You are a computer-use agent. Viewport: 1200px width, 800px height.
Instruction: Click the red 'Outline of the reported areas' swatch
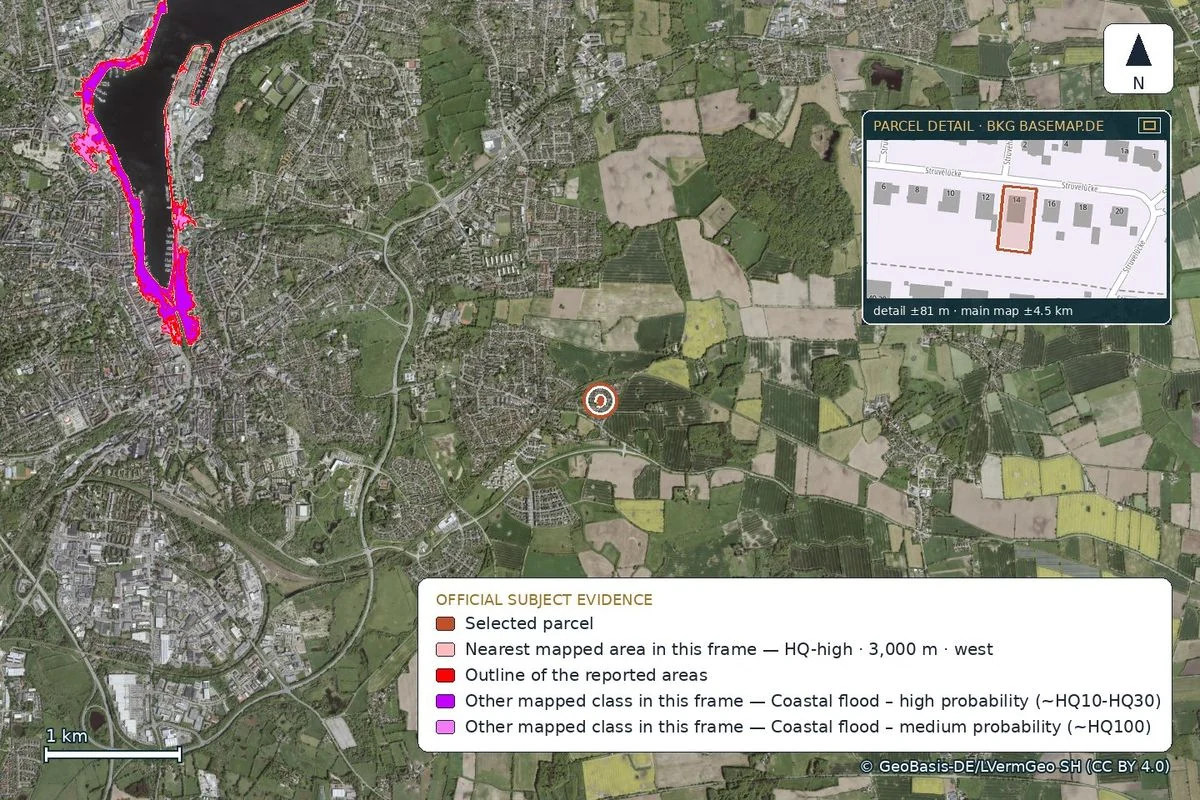445,675
